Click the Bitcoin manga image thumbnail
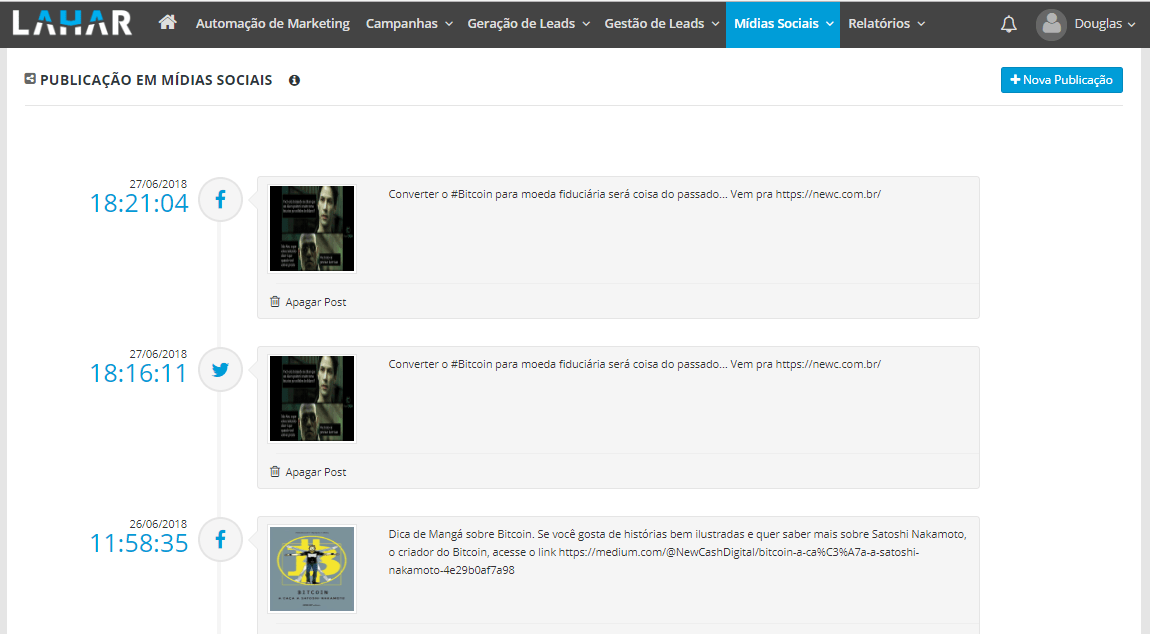Viewport: 1150px width, 634px height. (x=312, y=568)
